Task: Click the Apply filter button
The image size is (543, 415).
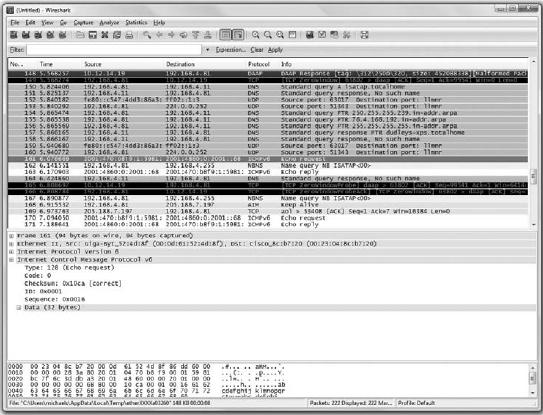Action: (x=275, y=50)
